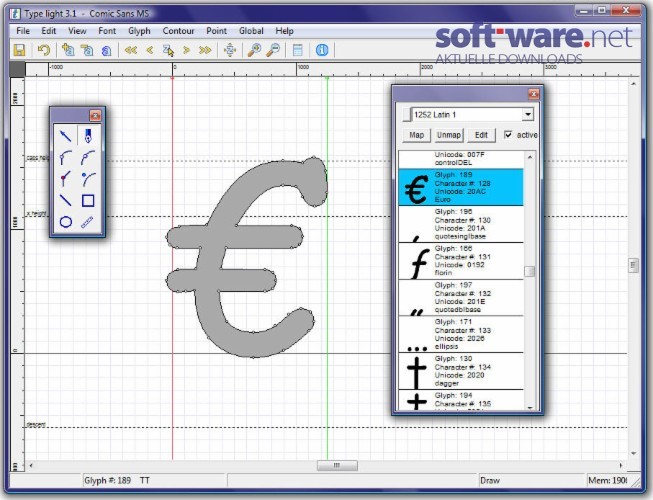Select the florin glyph entry
This screenshot has height=500, width=653.
461,261
